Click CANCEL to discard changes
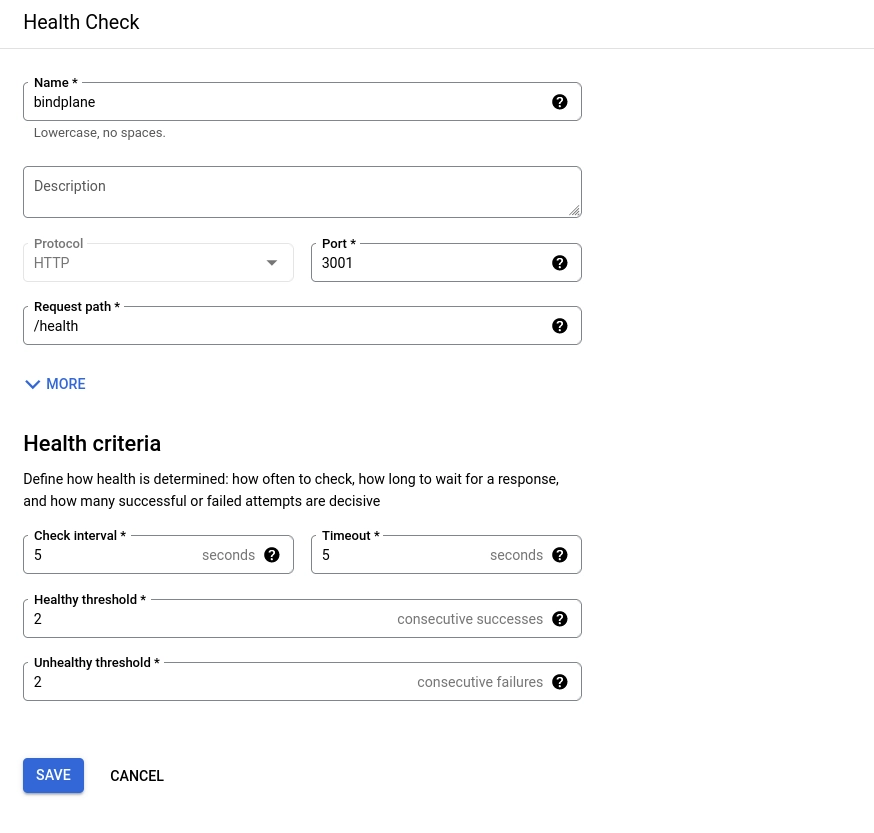The height and width of the screenshot is (833, 874). point(137,775)
